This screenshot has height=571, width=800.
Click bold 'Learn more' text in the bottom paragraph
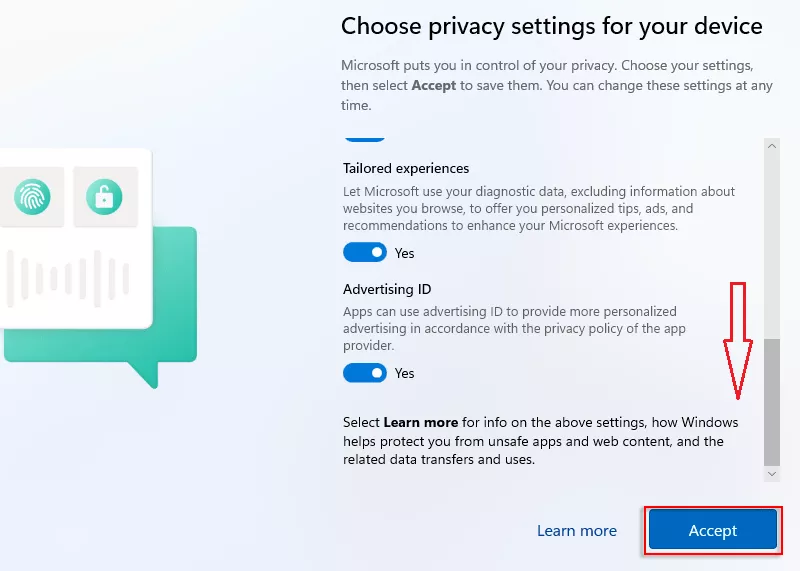click(x=421, y=422)
